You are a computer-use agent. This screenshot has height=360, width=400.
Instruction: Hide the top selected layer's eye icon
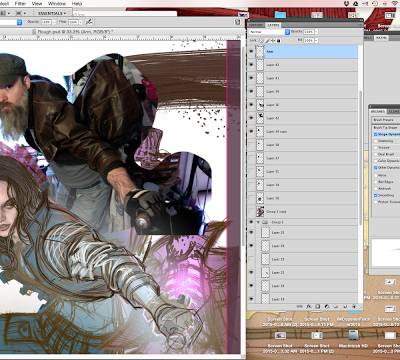[x=252, y=51]
